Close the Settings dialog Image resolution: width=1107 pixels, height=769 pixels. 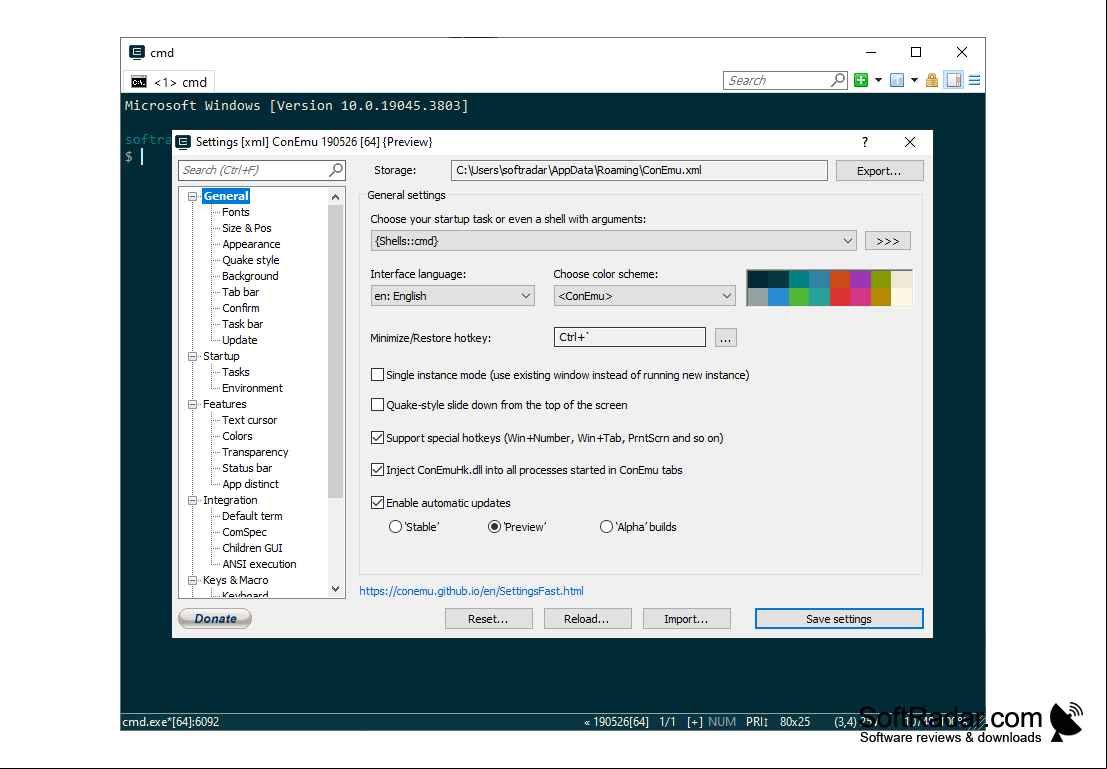coord(910,142)
